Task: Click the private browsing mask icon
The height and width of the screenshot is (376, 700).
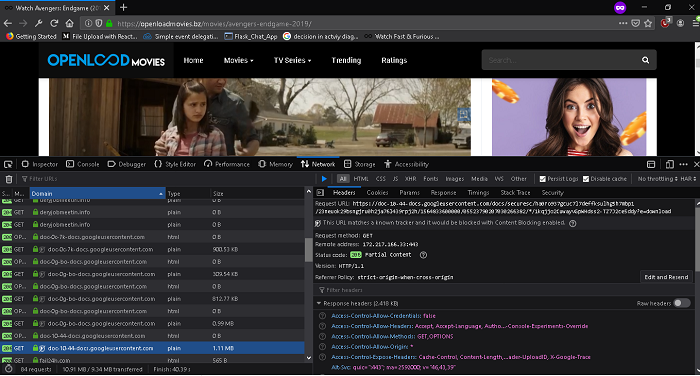Action: point(620,8)
